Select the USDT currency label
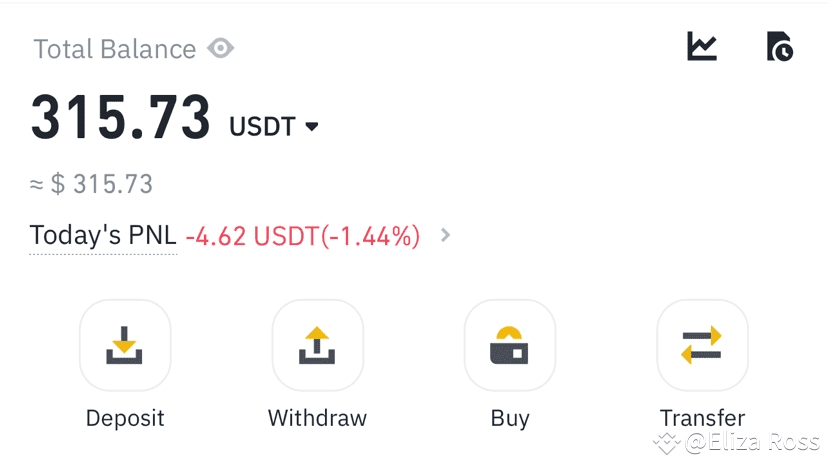The height and width of the screenshot is (464, 828). (x=262, y=127)
